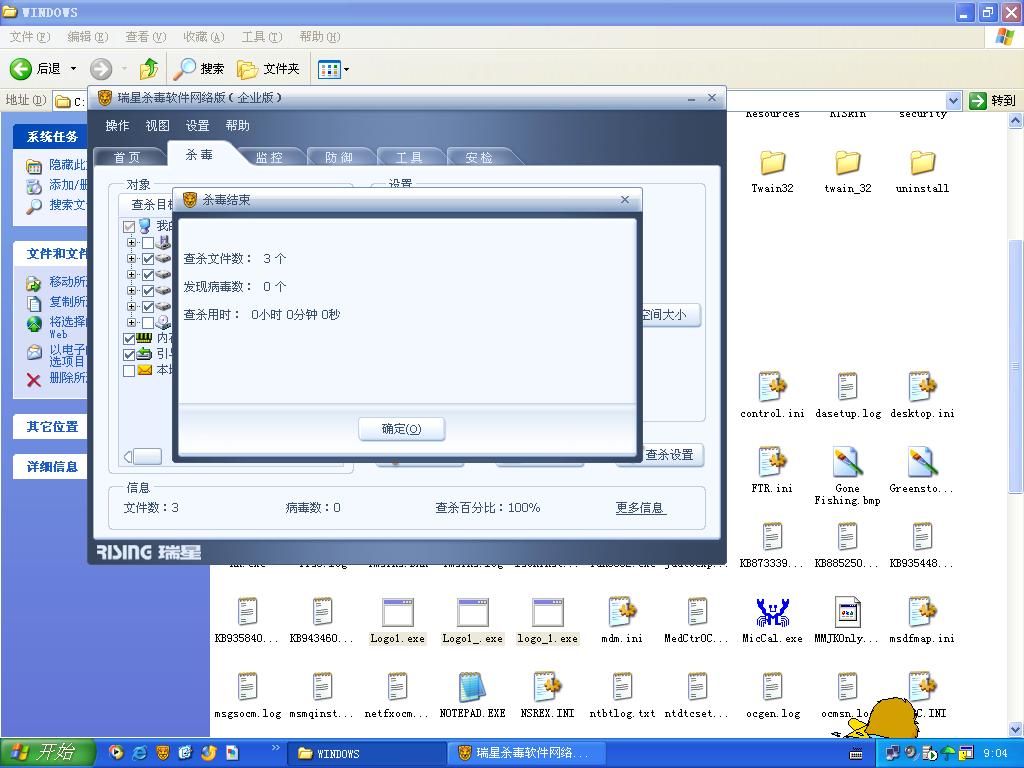Close the 杀毒结束 result dialog
1024x768 pixels.
[x=625, y=199]
